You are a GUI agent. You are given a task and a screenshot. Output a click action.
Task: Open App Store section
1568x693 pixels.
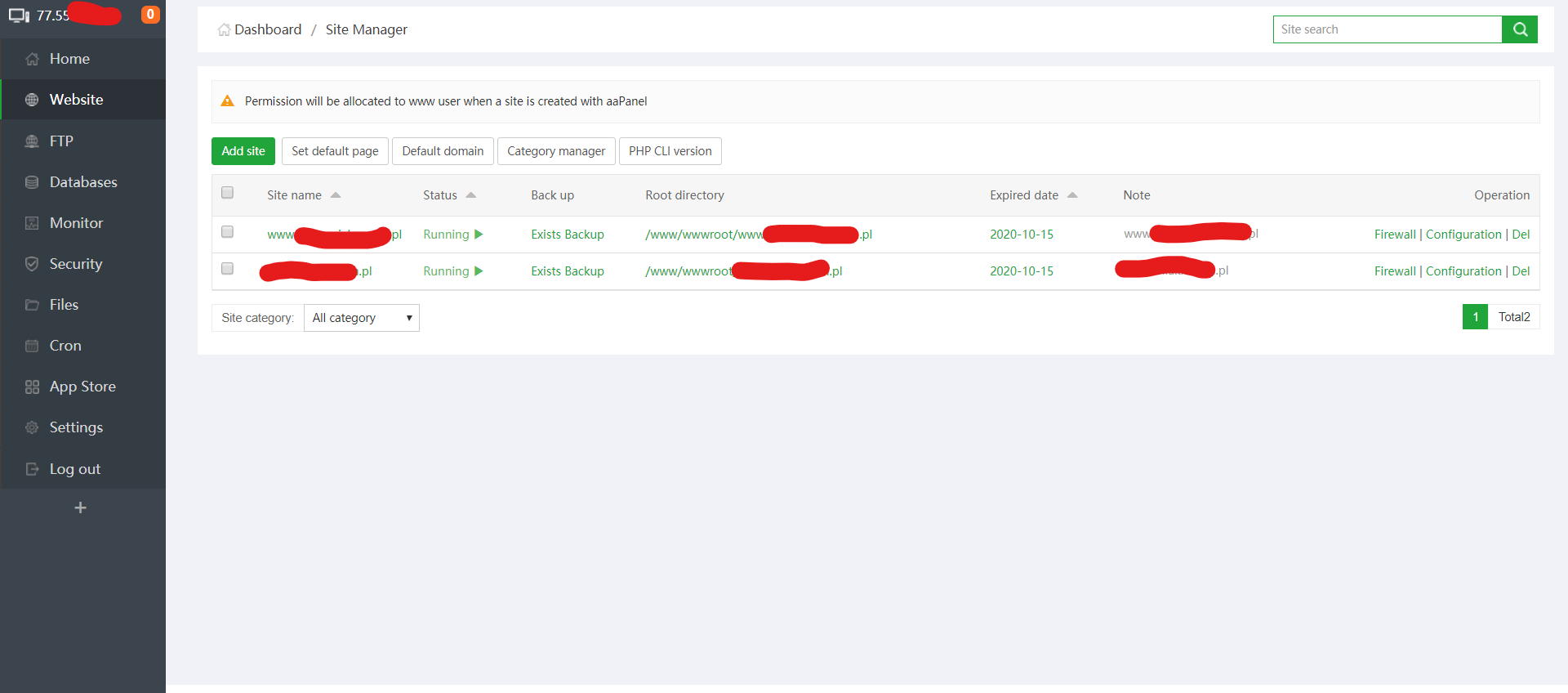(83, 387)
